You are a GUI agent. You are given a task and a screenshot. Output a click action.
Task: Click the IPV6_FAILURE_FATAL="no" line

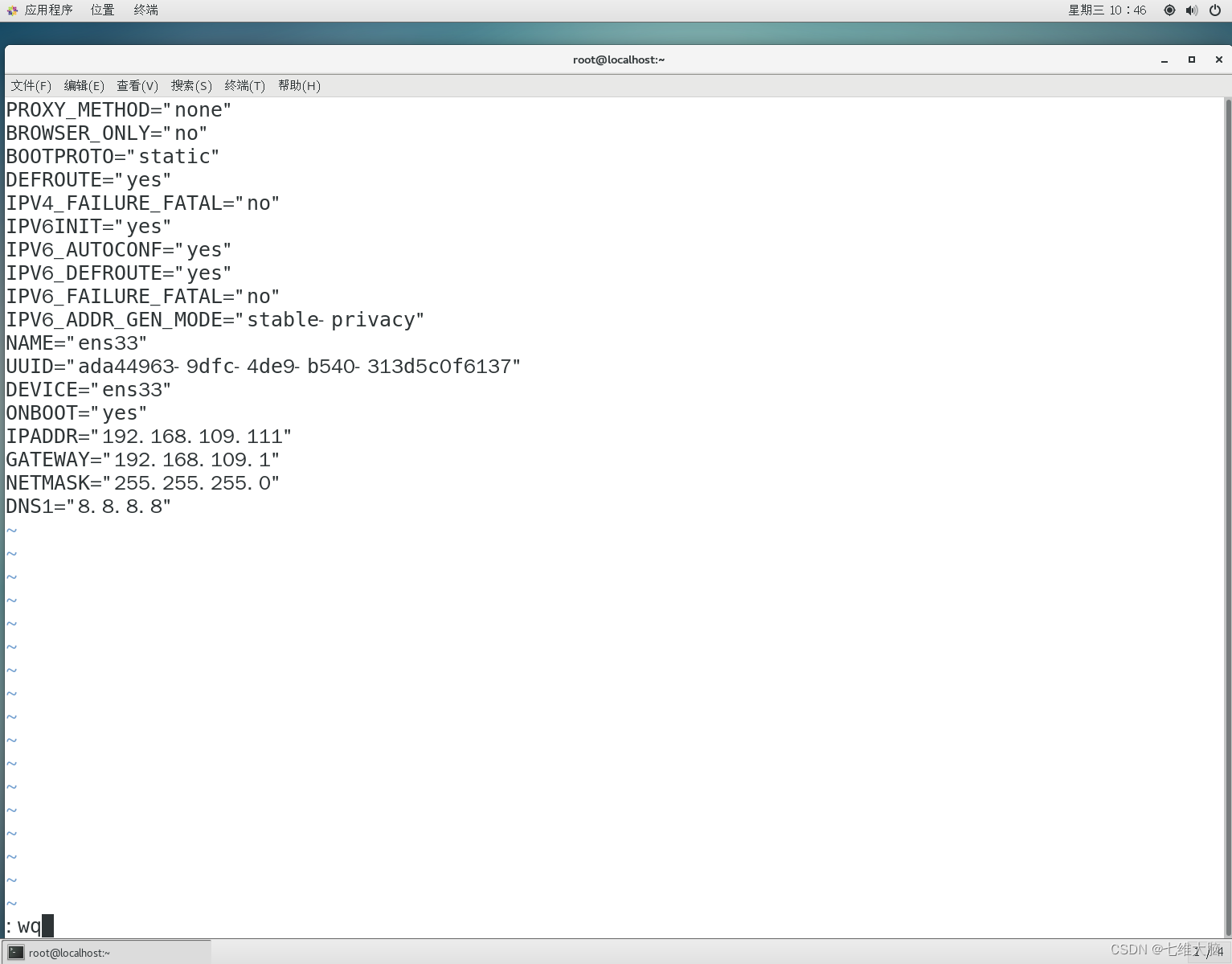click(x=142, y=297)
